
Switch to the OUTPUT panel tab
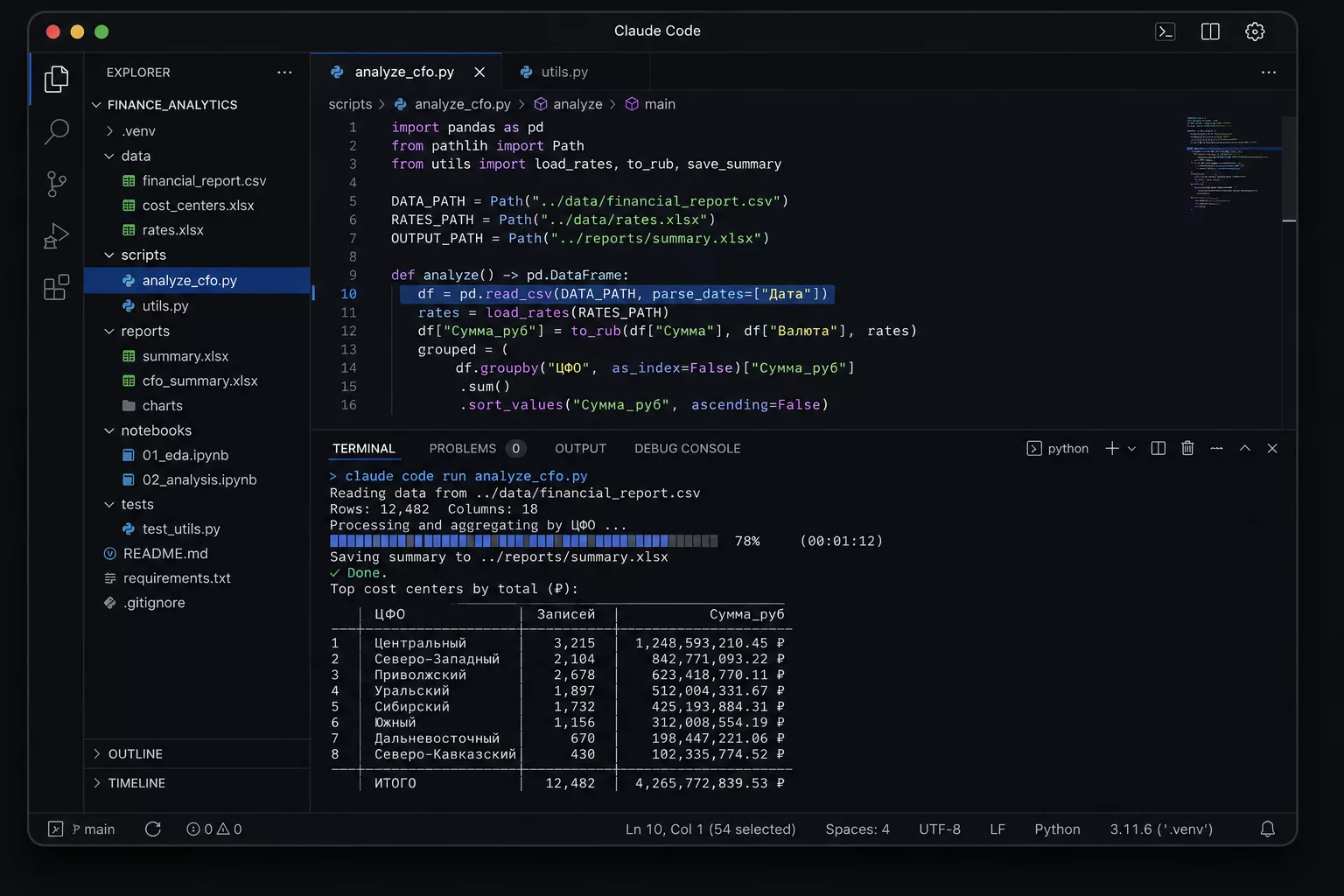(580, 448)
